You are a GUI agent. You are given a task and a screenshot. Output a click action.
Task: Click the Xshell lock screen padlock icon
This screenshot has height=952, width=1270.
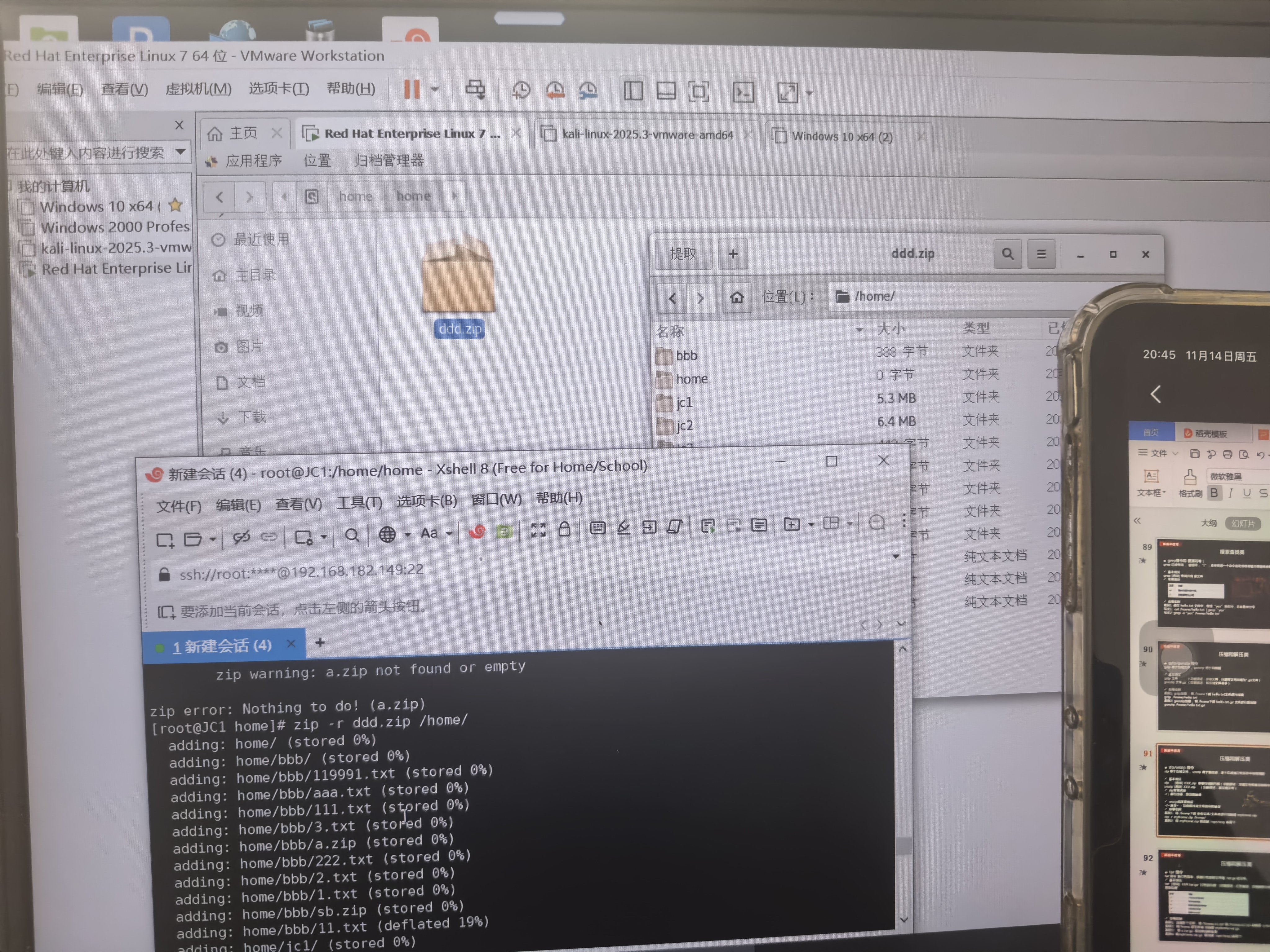pos(564,529)
